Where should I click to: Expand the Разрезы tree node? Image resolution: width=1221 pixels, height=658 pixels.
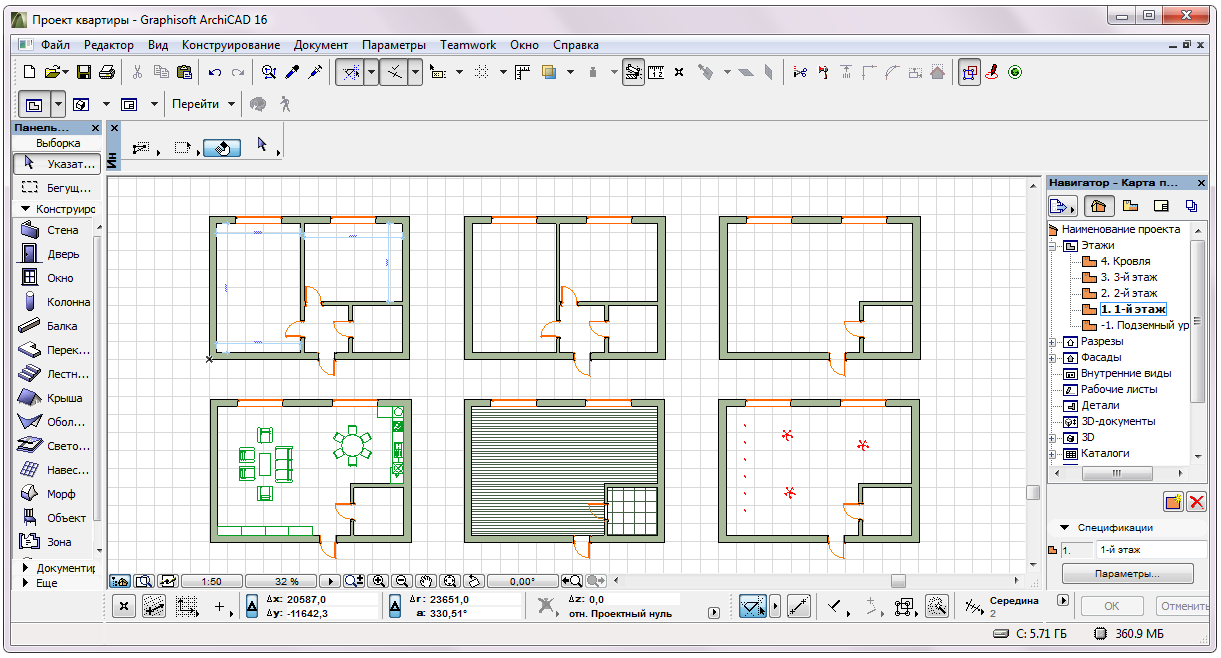pyautogui.click(x=1052, y=341)
